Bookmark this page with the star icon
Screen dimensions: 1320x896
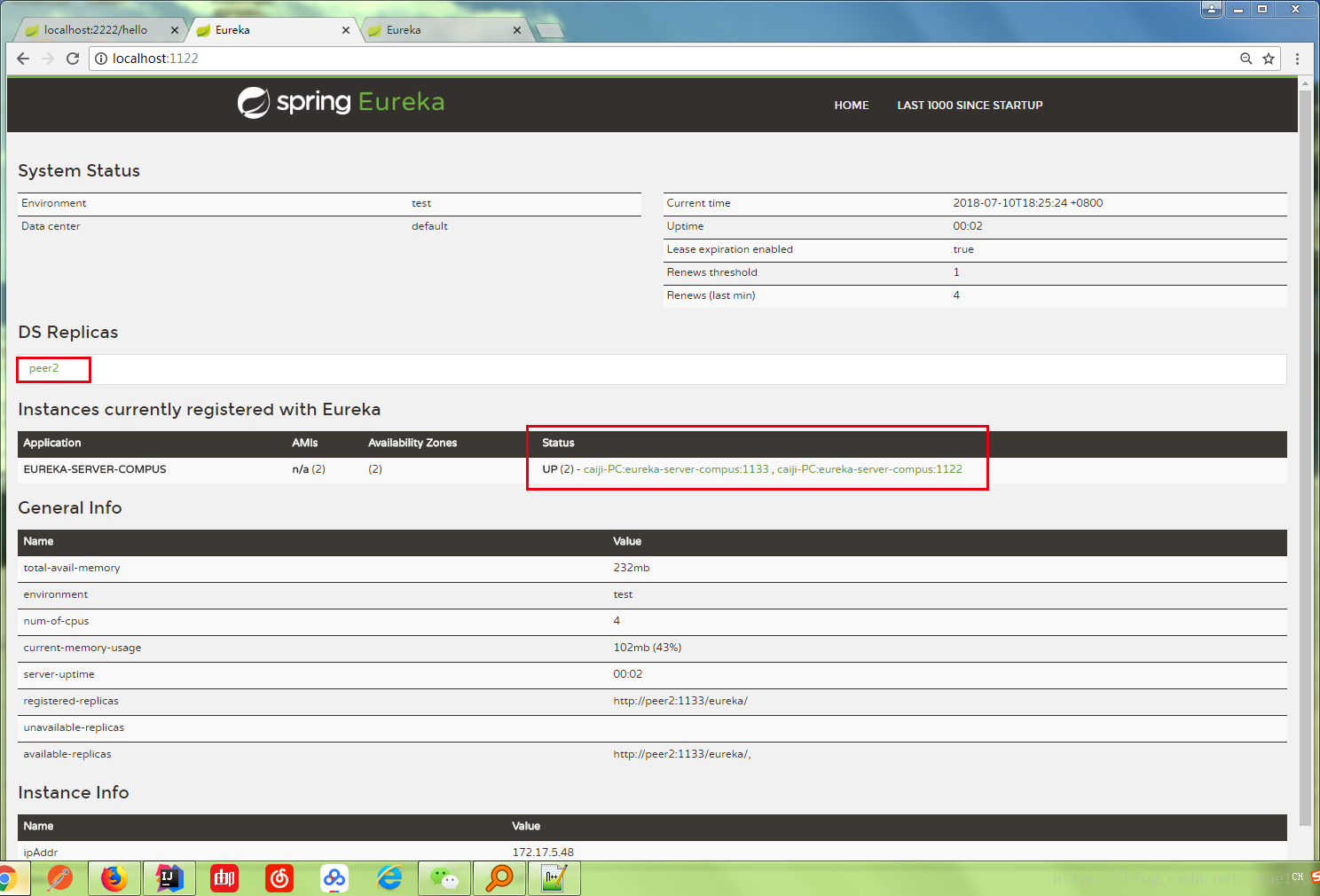[x=1269, y=59]
